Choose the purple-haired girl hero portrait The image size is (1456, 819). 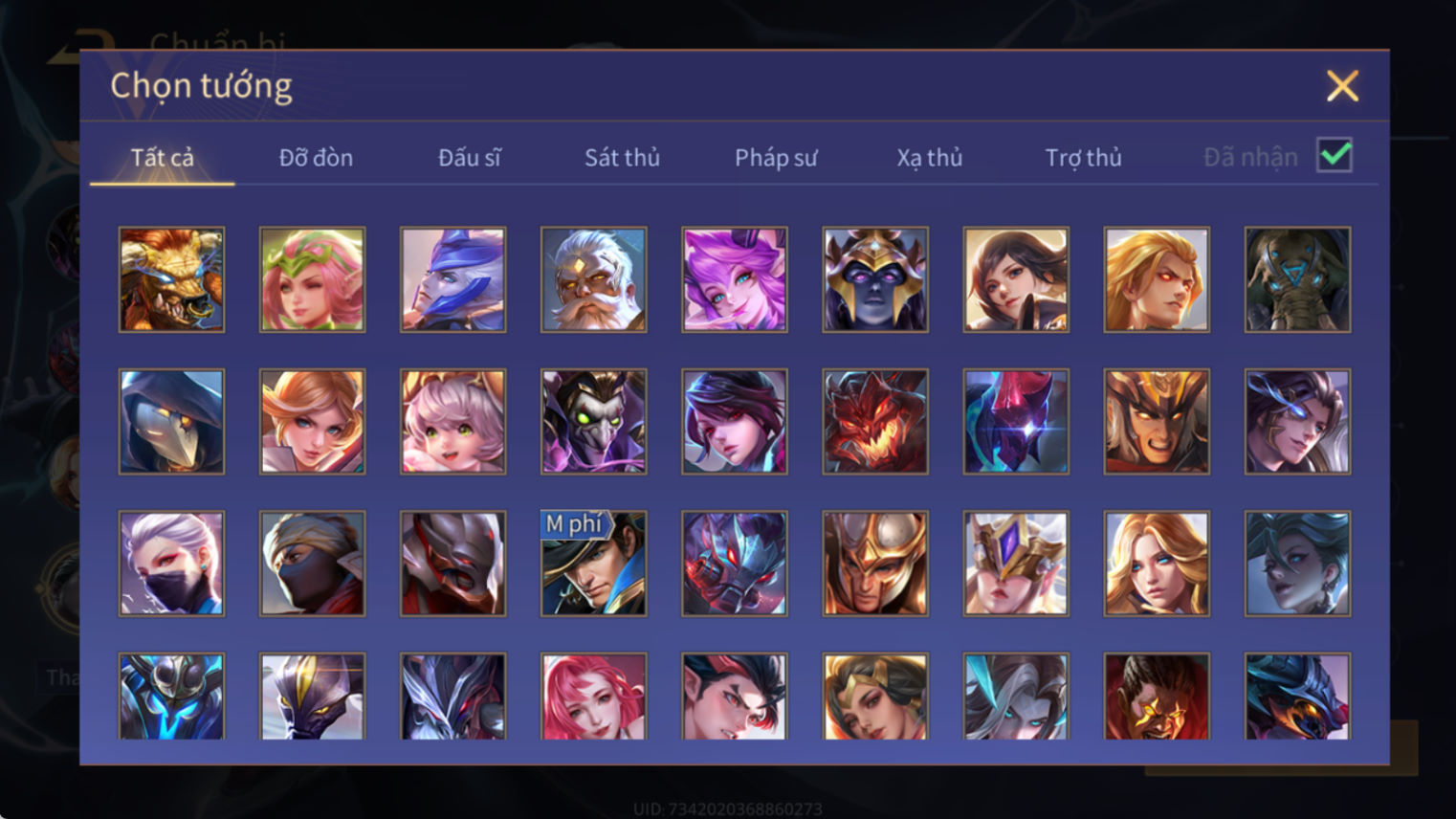pyautogui.click(x=734, y=279)
